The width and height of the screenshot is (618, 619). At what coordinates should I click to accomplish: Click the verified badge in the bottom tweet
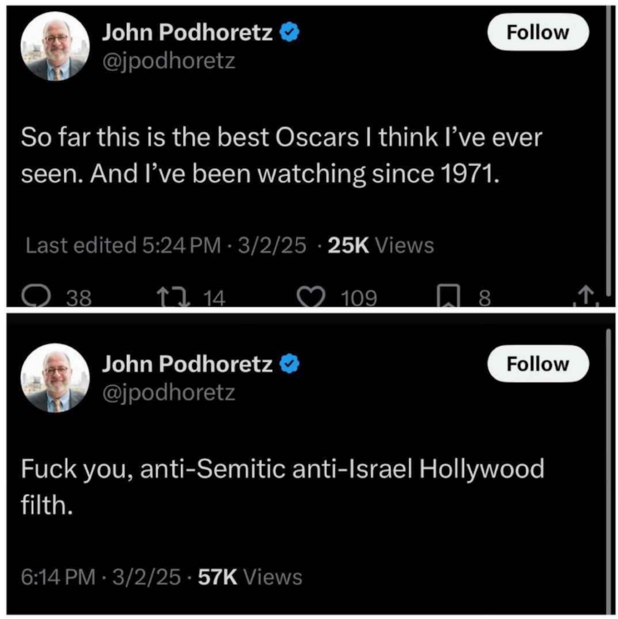pos(289,365)
